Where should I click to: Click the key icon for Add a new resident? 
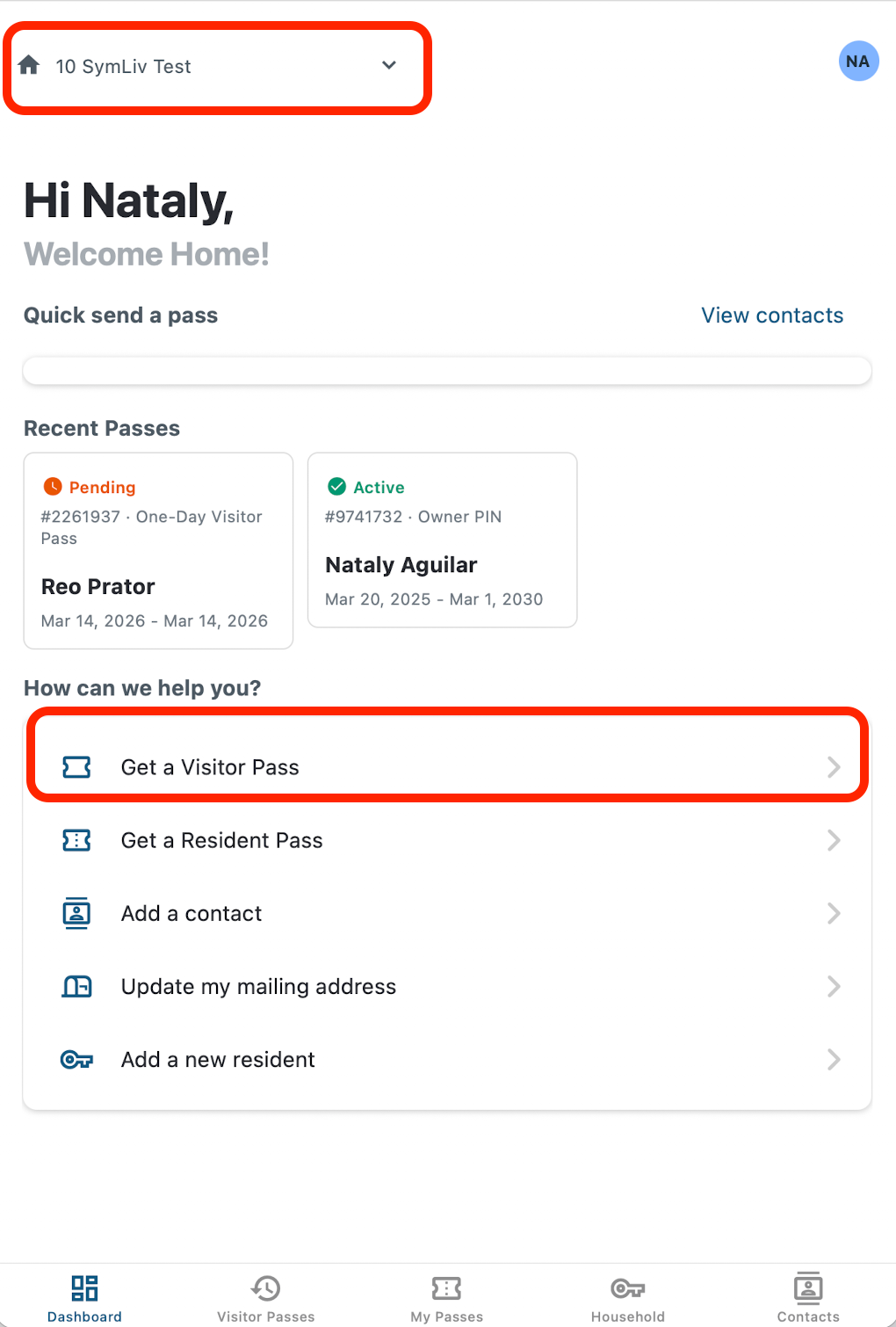(x=76, y=1060)
